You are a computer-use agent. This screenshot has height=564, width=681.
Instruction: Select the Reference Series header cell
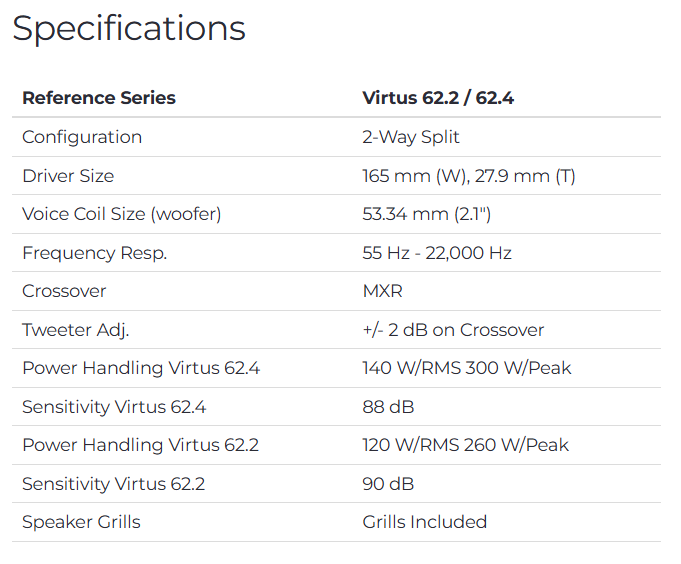99,98
